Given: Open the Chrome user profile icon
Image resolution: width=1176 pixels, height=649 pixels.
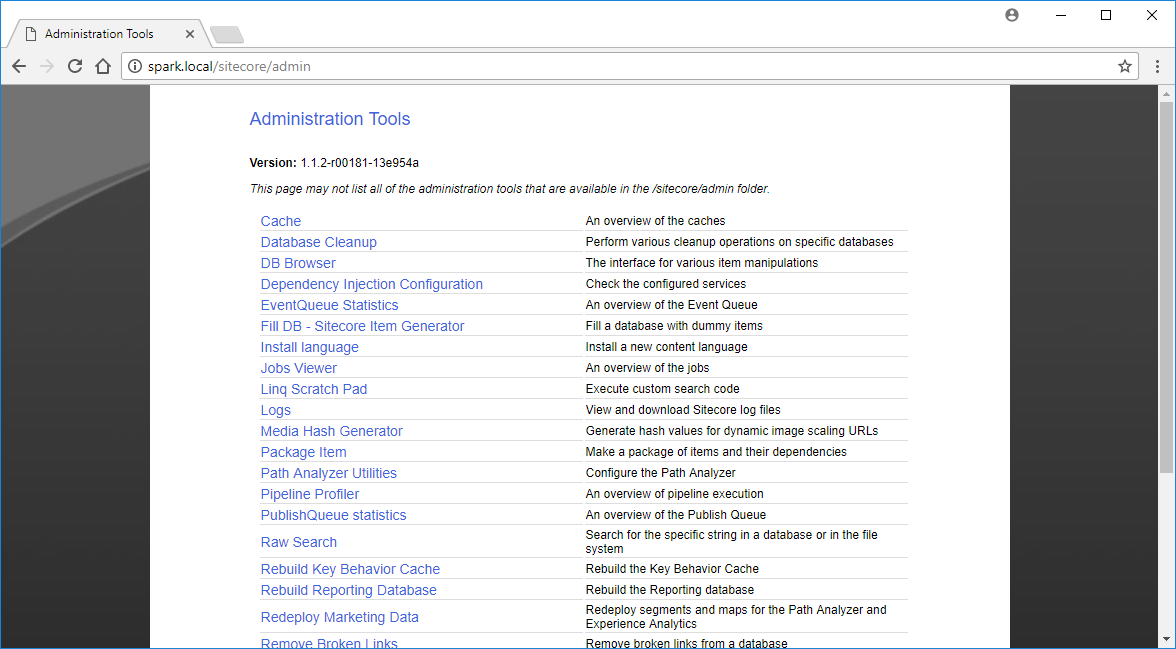Looking at the screenshot, I should (x=1012, y=15).
